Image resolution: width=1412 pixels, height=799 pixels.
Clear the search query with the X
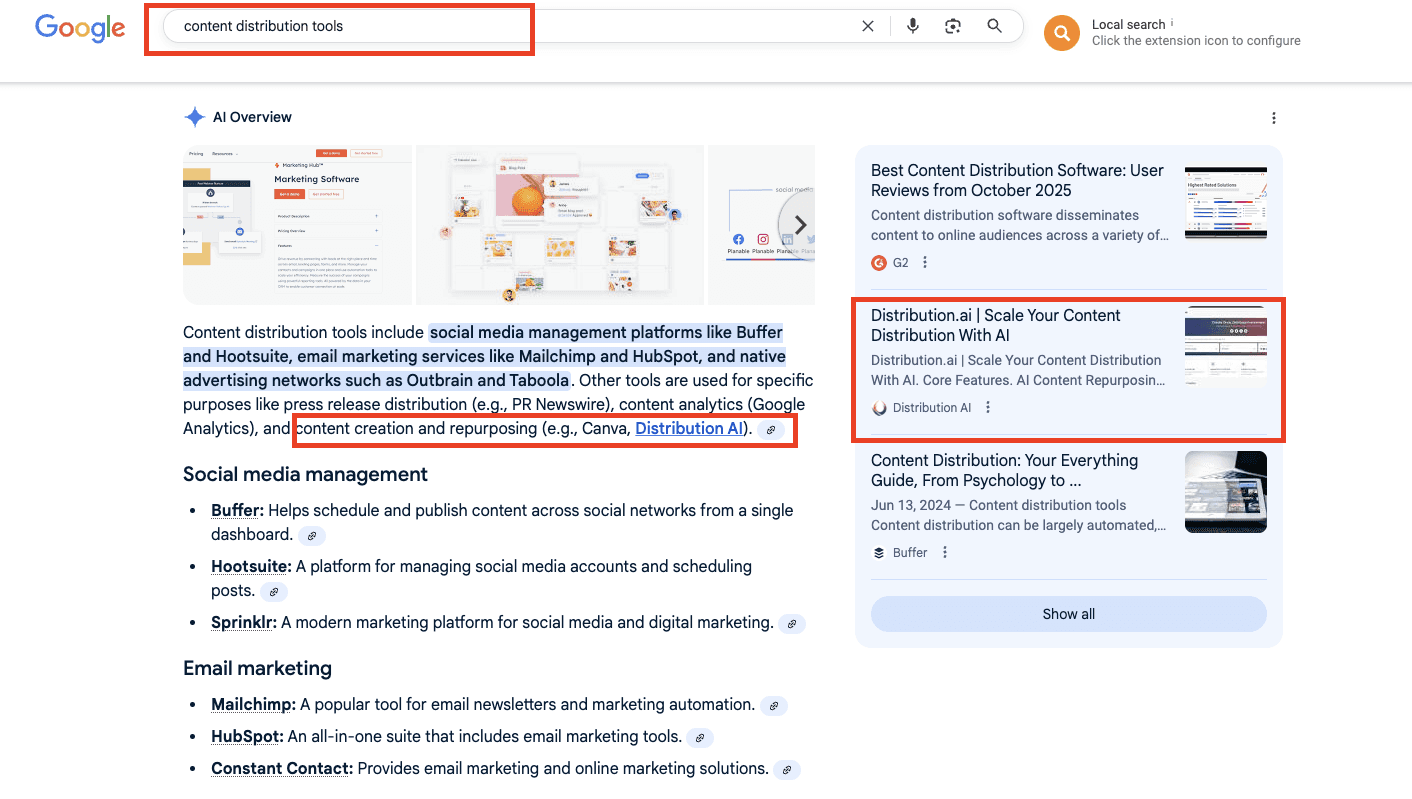pyautogui.click(x=868, y=26)
